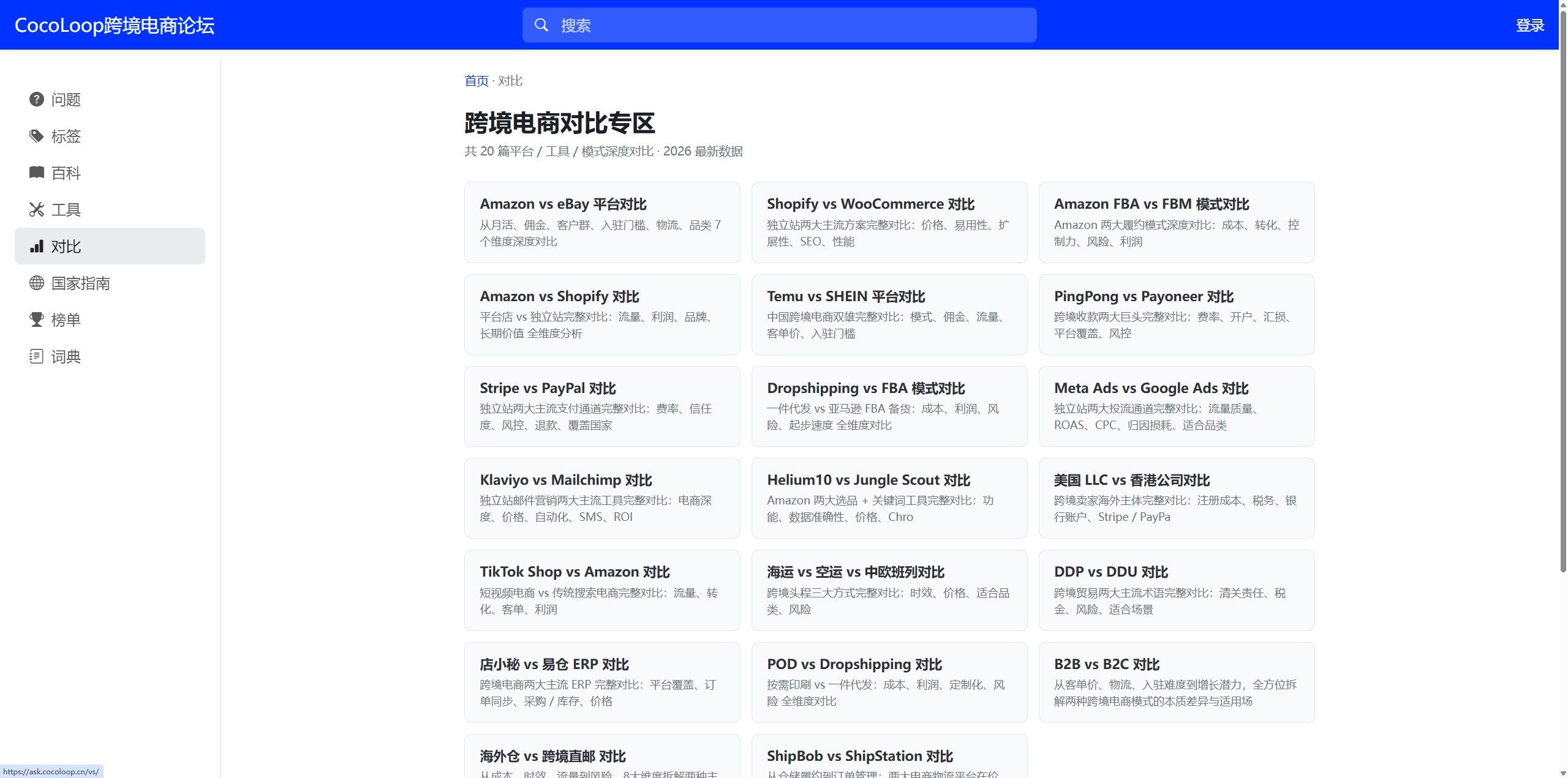Select the 对比 sidebar item
Viewport: 1568px width, 778px height.
110,246
